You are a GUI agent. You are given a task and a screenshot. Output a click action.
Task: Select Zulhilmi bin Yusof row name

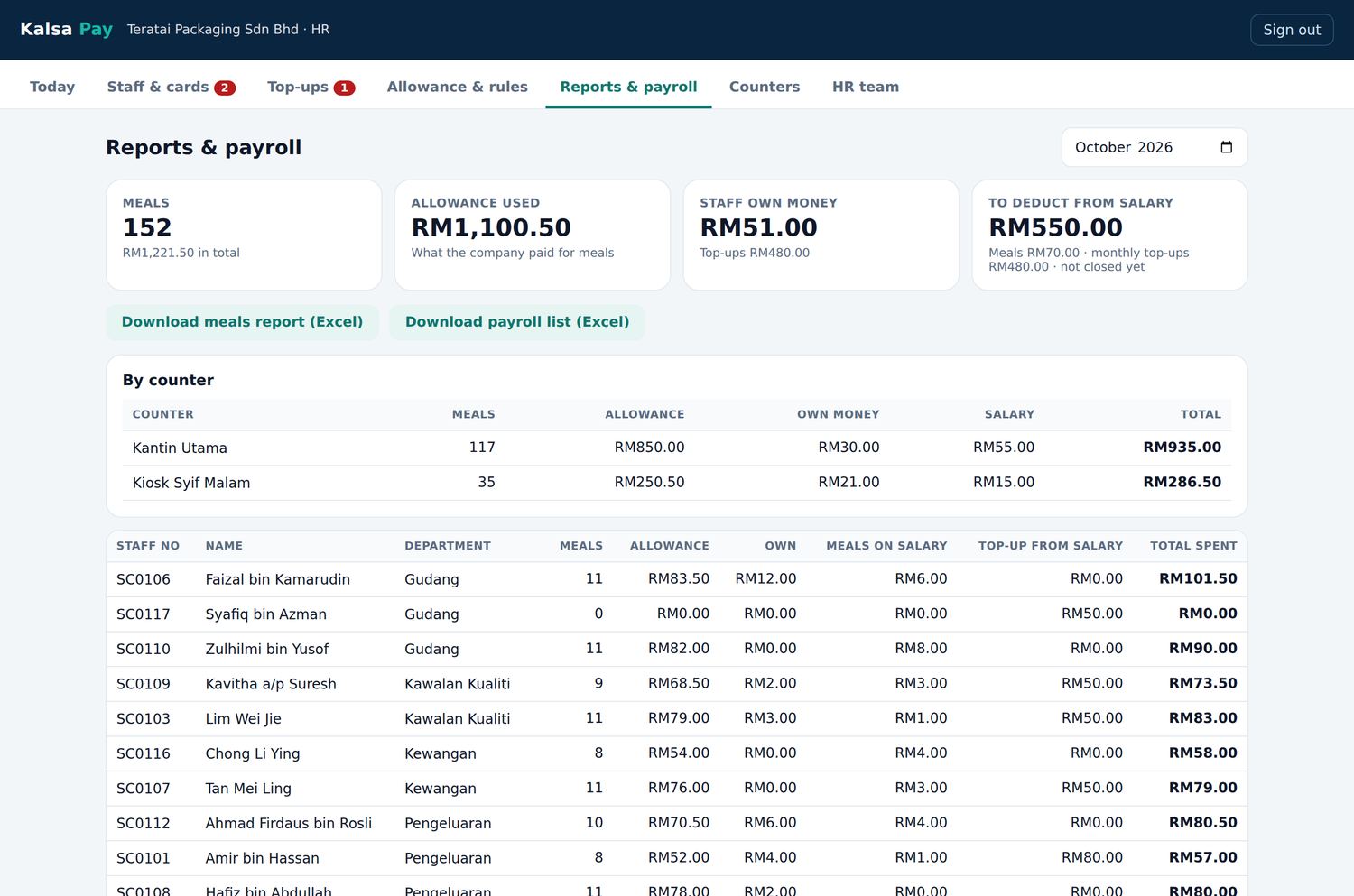point(267,649)
